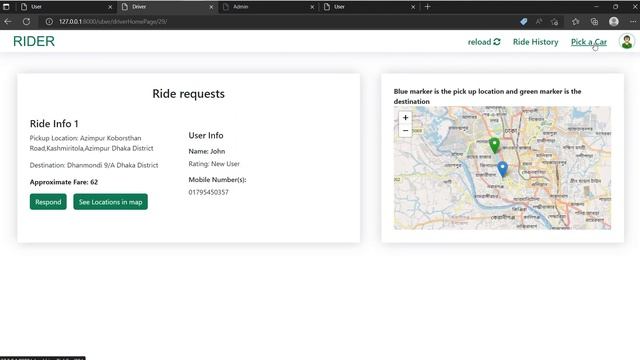
Task: Click the Destination: Dhanmondi 9/A text
Action: point(94,165)
